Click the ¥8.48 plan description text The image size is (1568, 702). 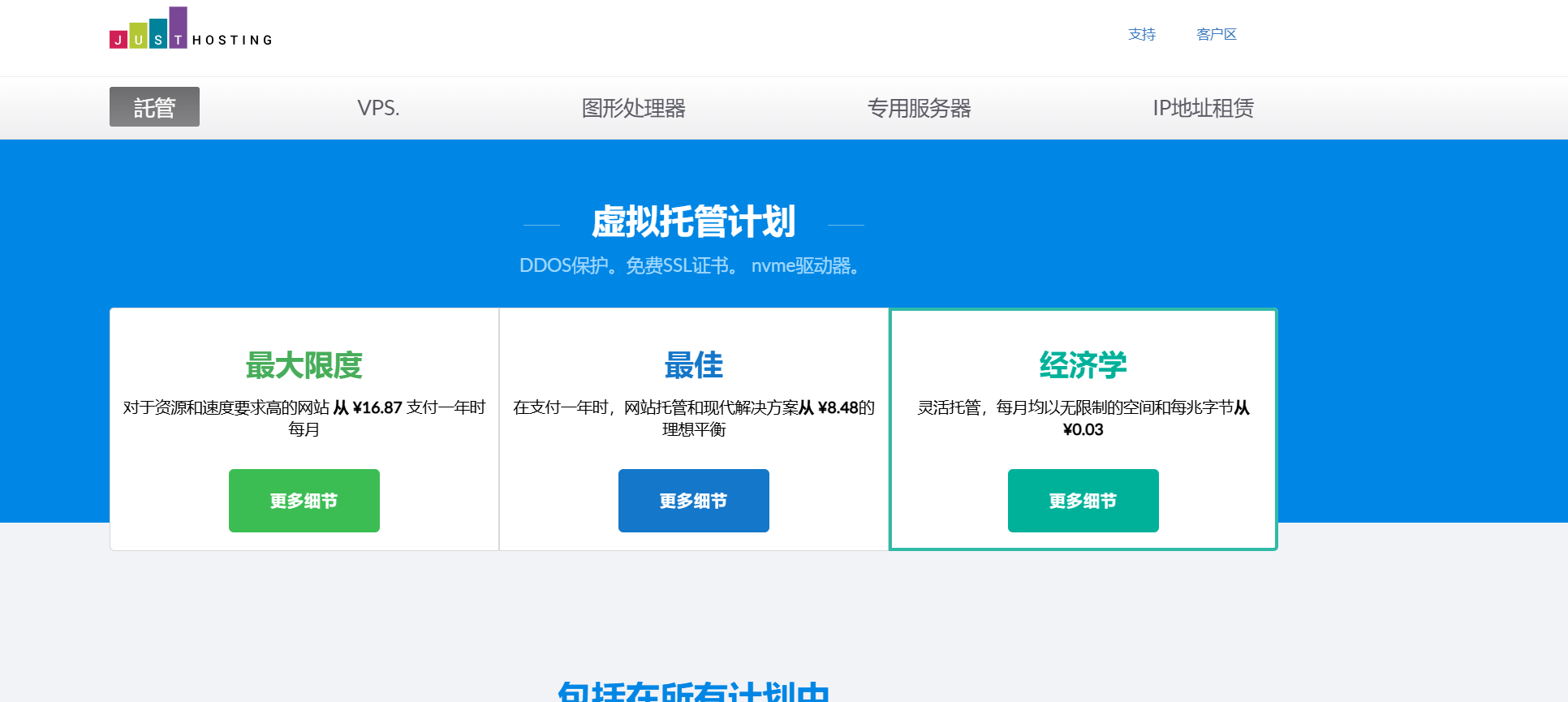693,417
